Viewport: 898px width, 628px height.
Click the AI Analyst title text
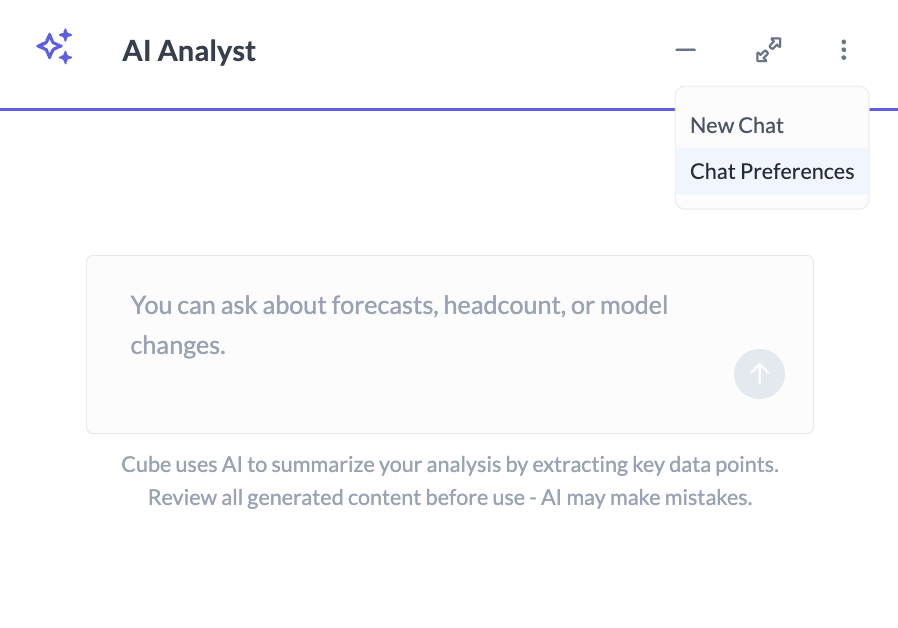[189, 51]
